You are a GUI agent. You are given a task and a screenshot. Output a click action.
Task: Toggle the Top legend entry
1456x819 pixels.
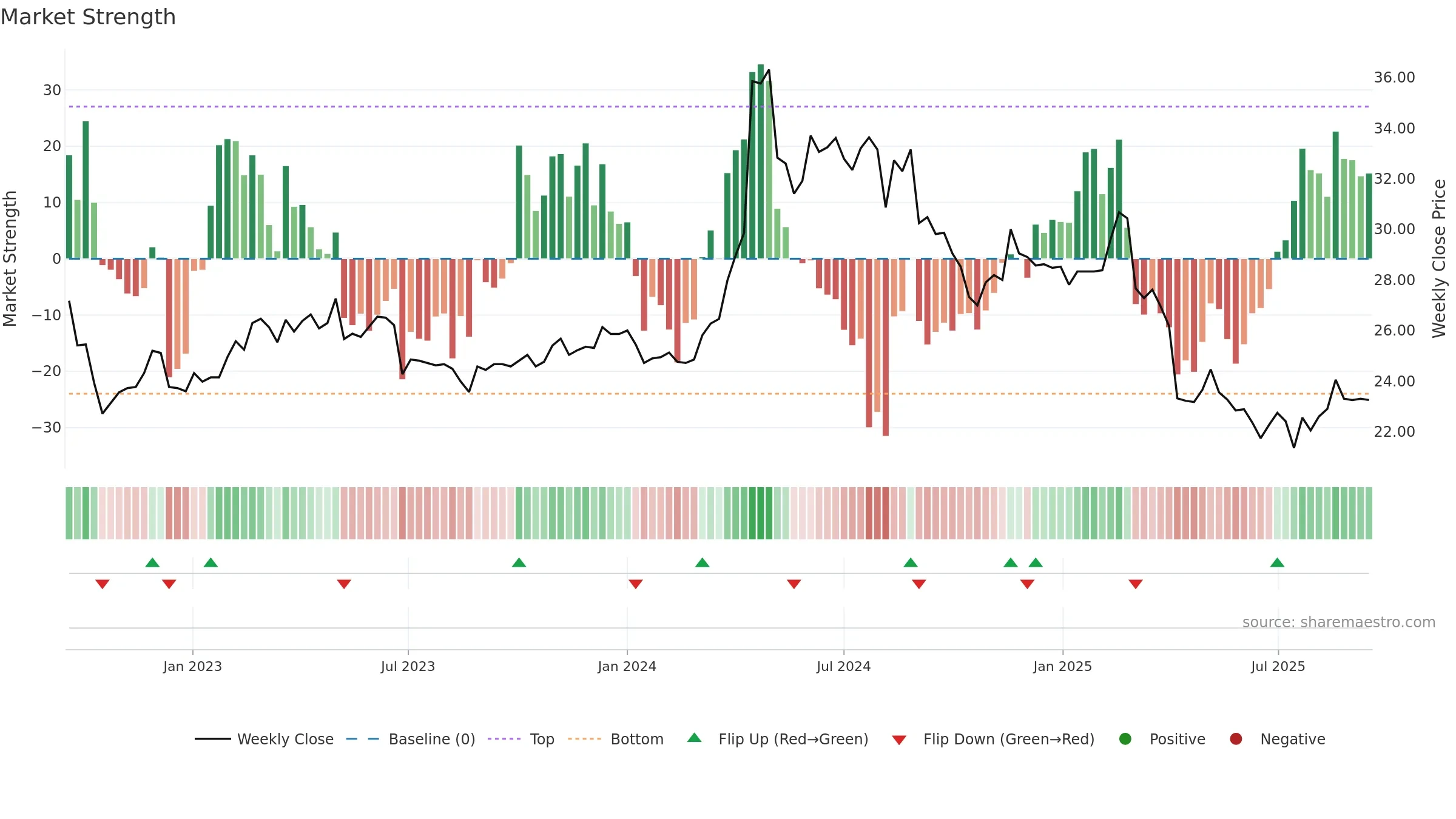click(521, 739)
